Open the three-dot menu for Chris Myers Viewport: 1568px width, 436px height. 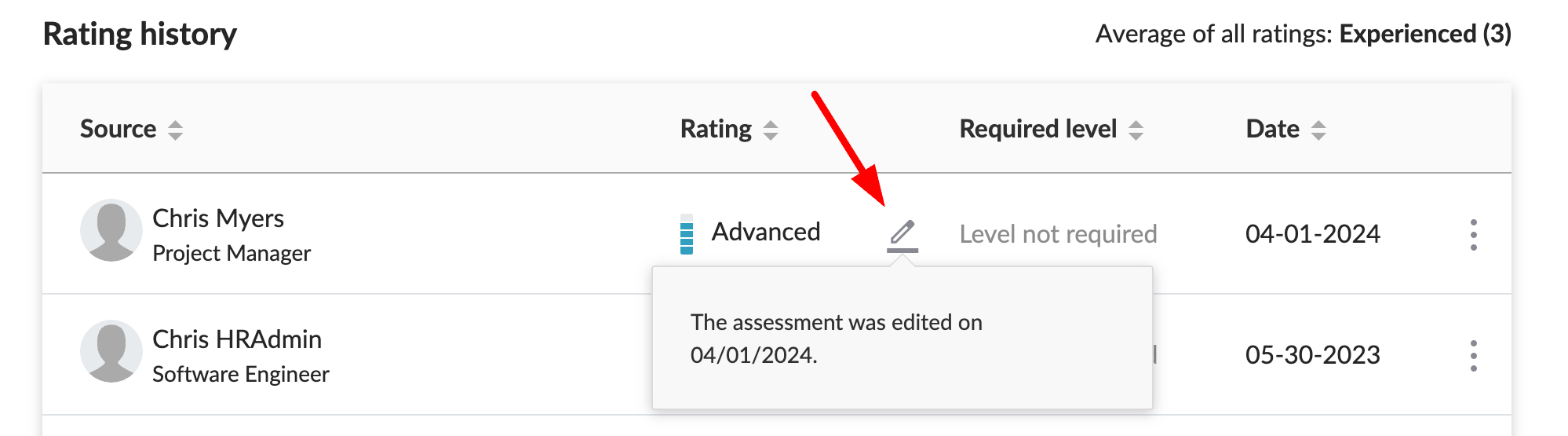(1473, 235)
